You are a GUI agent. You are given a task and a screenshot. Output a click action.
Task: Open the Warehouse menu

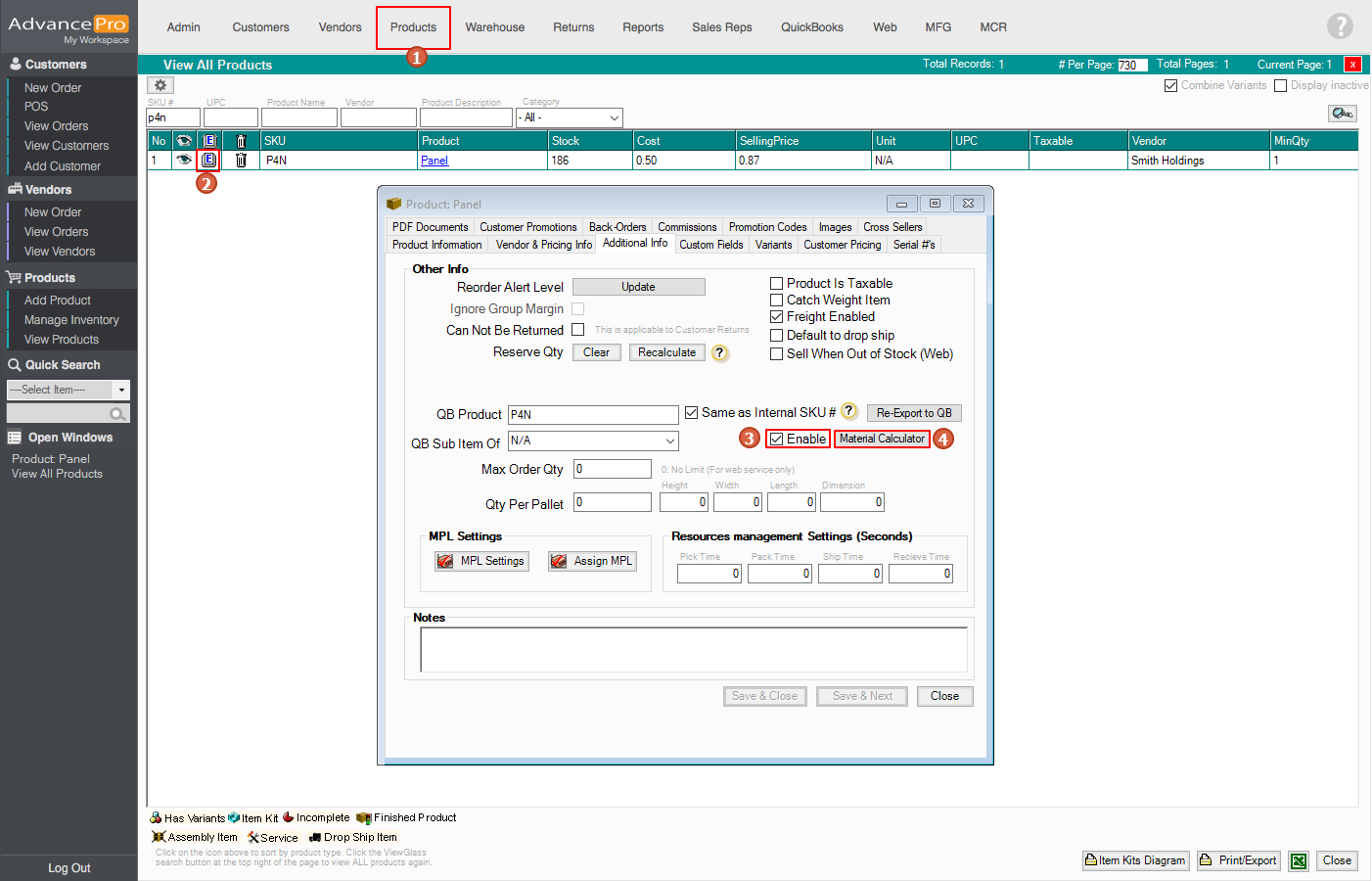(x=494, y=27)
